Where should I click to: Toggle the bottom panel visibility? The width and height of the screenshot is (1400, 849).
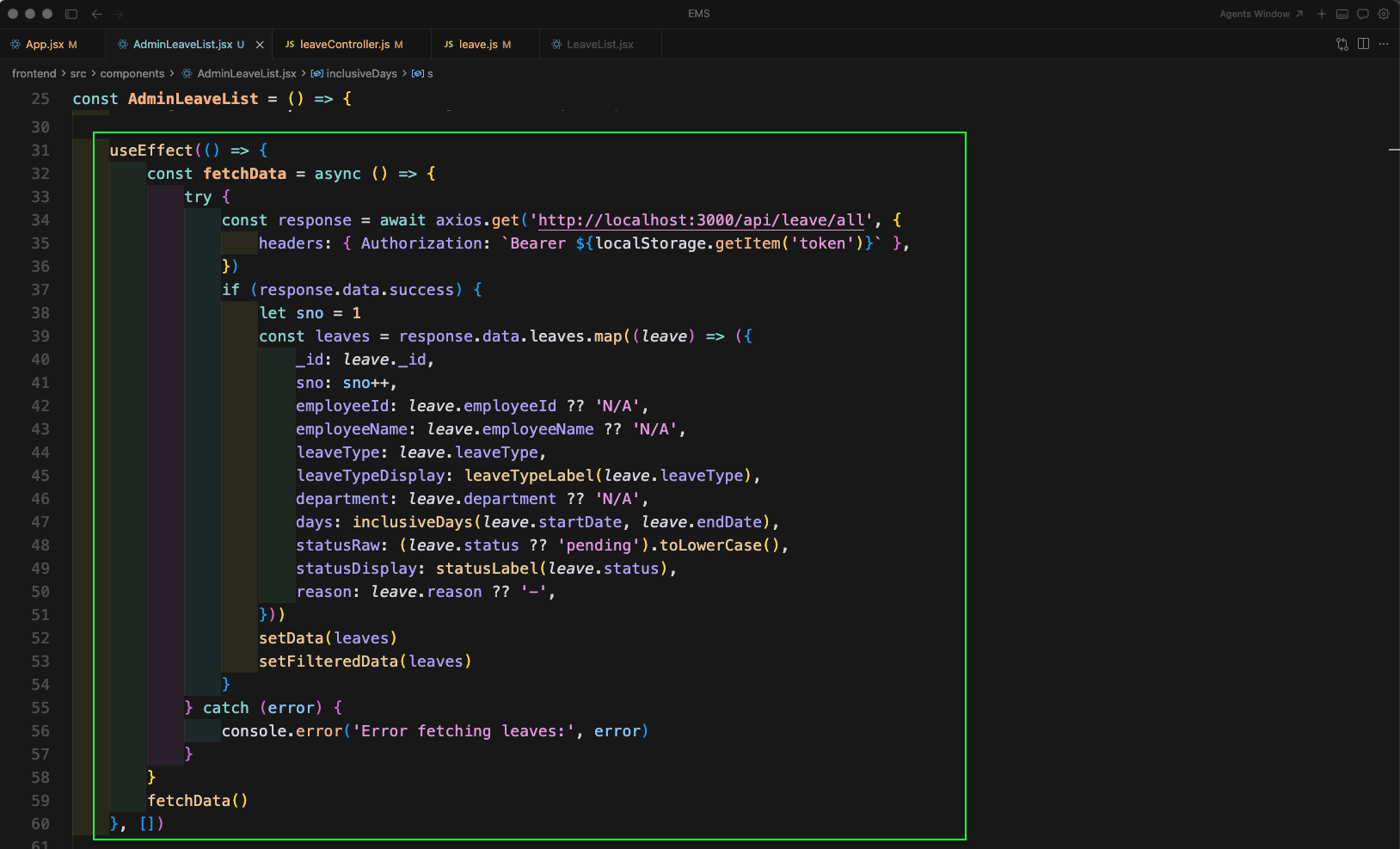point(1342,14)
